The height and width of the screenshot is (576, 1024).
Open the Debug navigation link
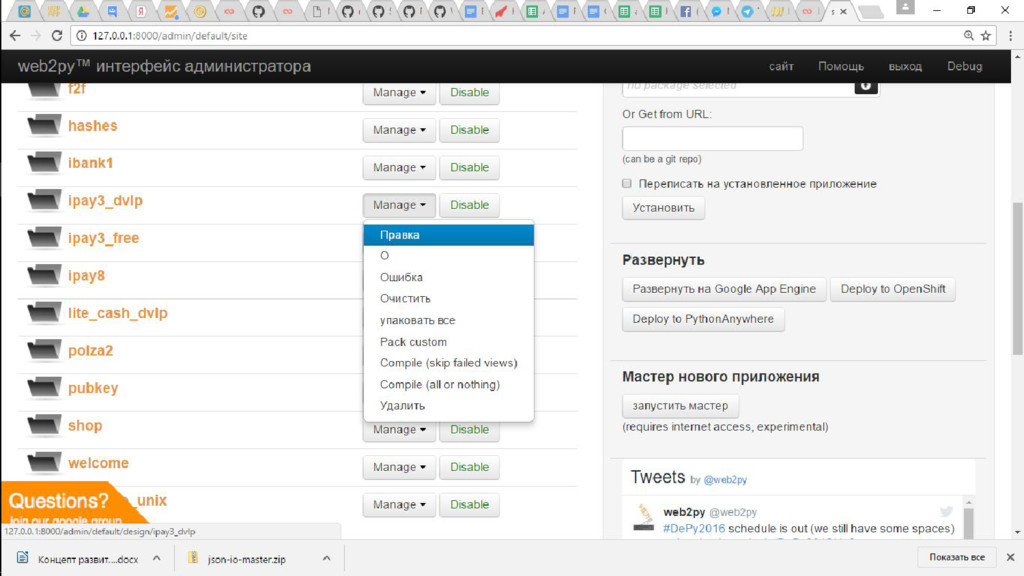[965, 67]
